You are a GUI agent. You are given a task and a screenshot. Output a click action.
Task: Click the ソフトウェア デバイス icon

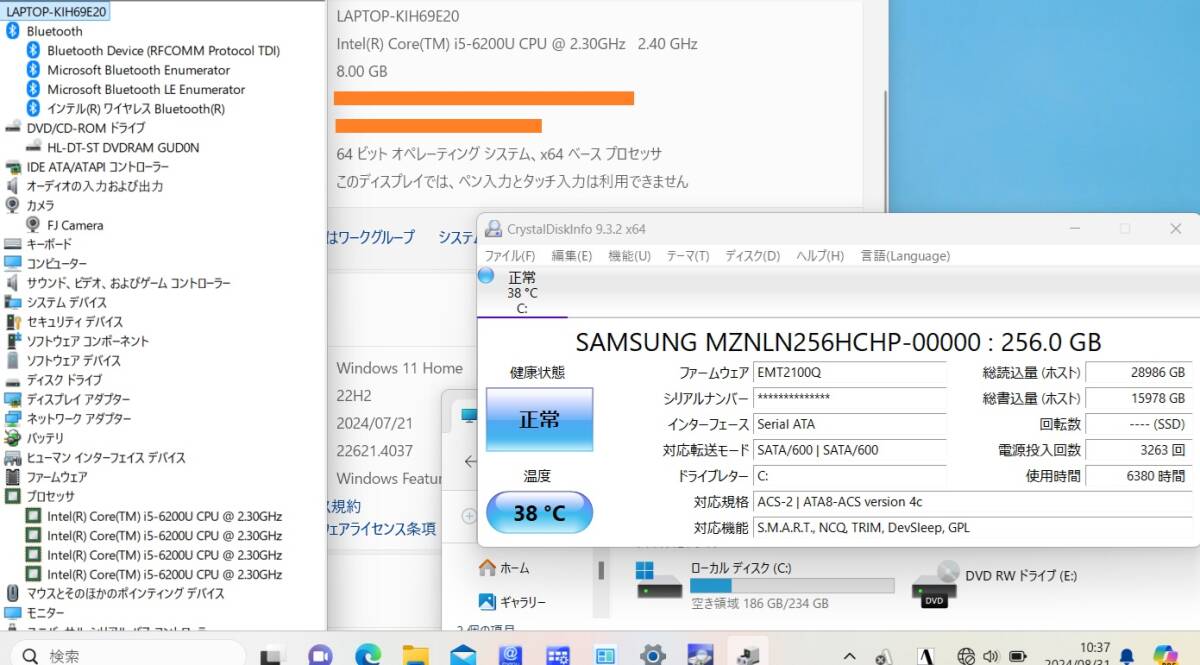tap(13, 360)
